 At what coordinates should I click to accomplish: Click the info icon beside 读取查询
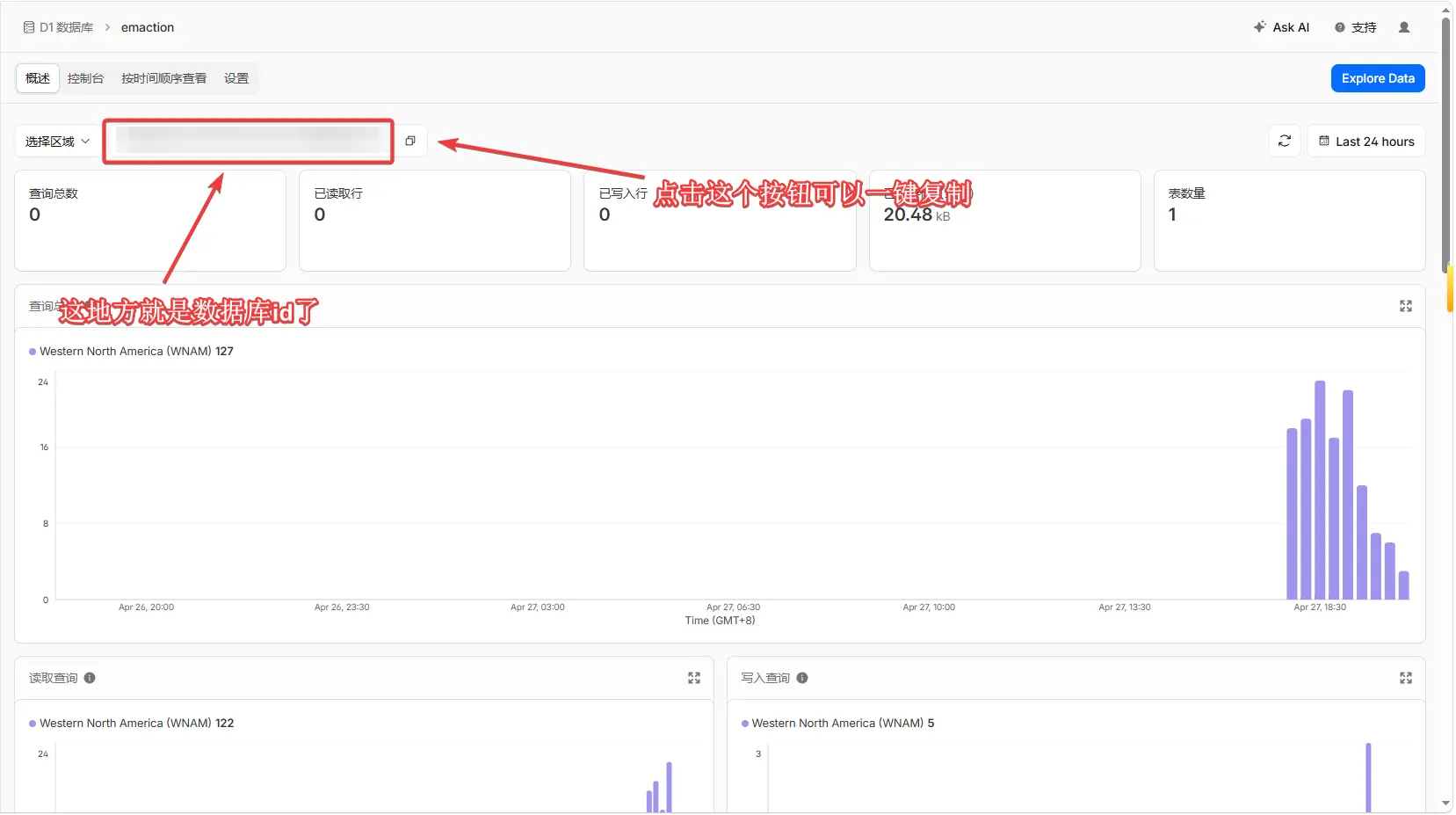point(90,678)
